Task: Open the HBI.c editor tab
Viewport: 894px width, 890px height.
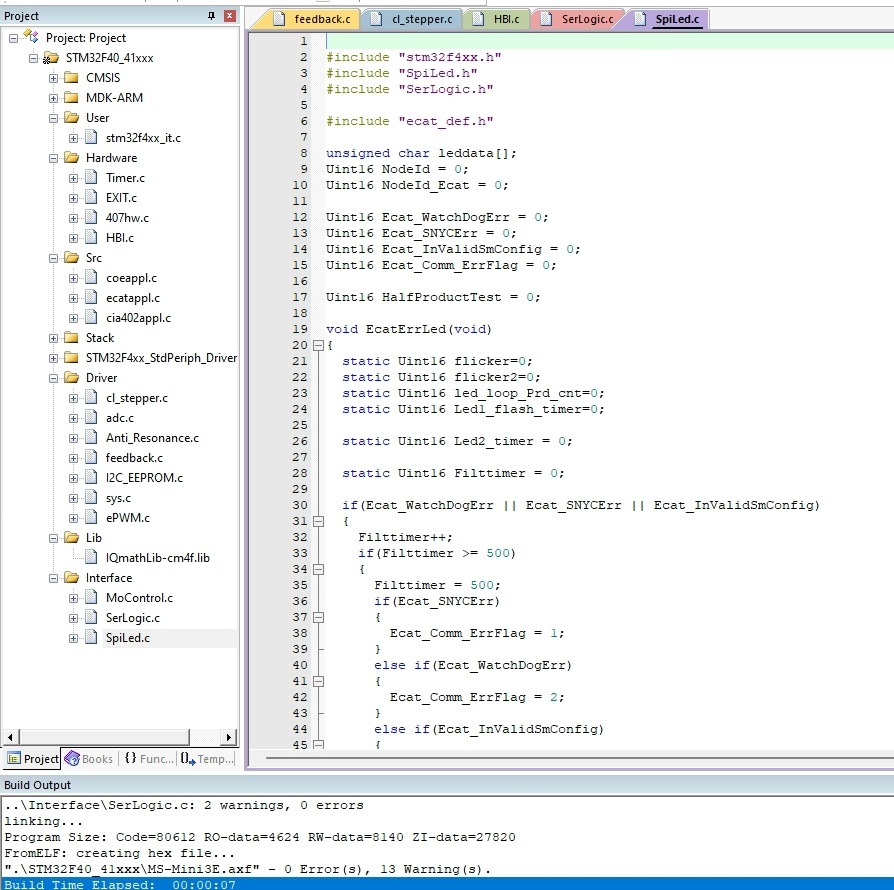Action: coord(497,19)
